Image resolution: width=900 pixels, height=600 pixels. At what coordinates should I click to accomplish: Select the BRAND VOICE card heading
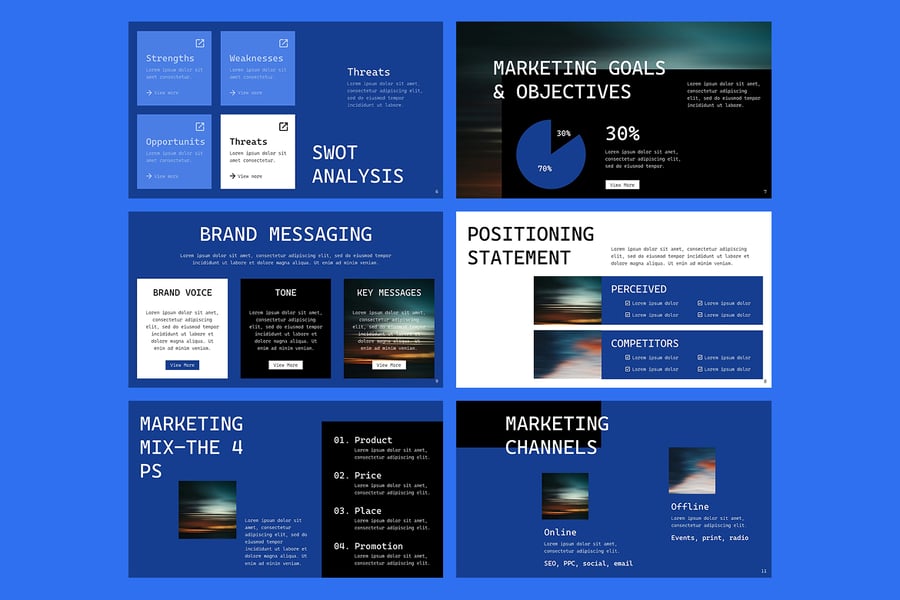182,293
